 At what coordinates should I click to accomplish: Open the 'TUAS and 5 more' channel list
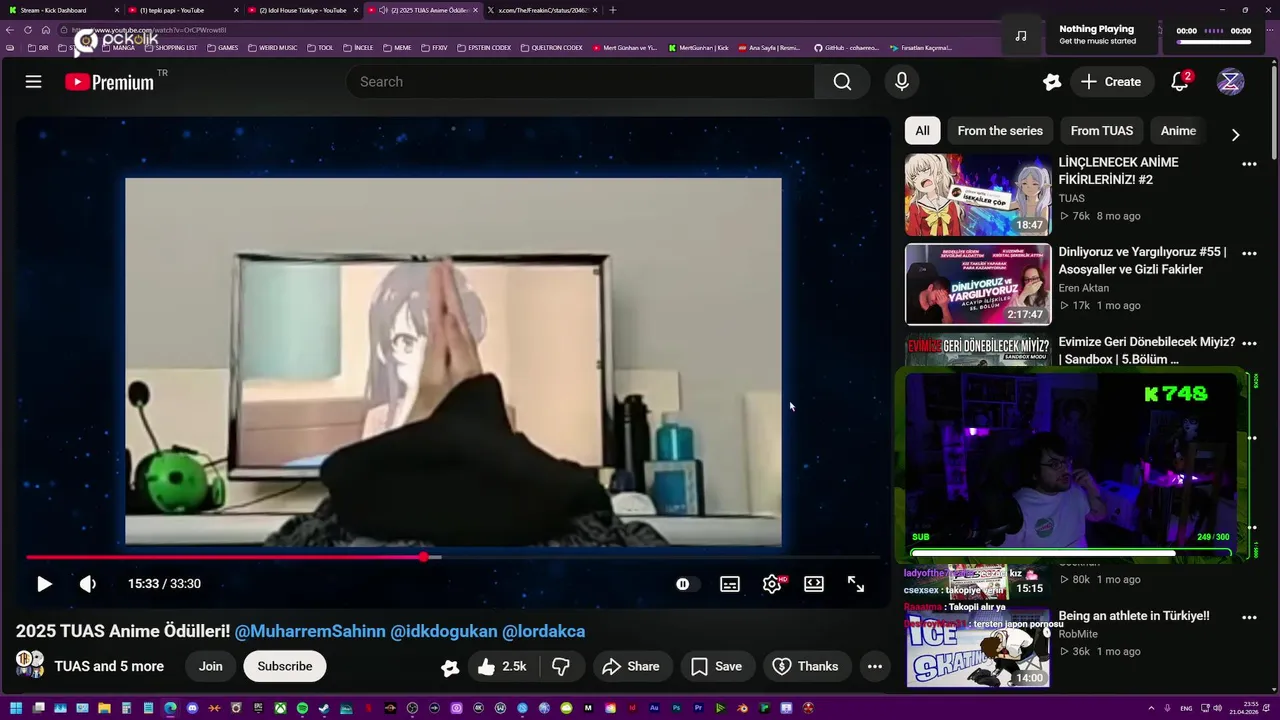click(x=109, y=666)
